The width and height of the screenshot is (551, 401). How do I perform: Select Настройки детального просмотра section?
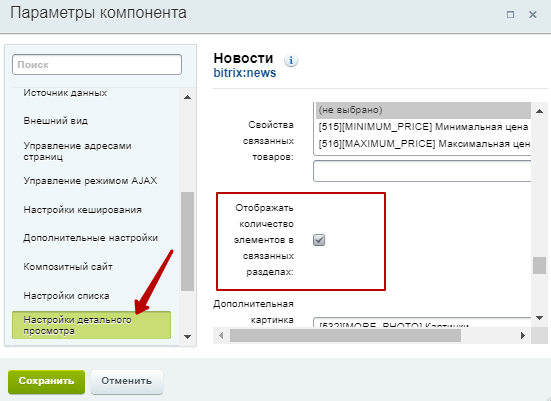[x=91, y=325]
